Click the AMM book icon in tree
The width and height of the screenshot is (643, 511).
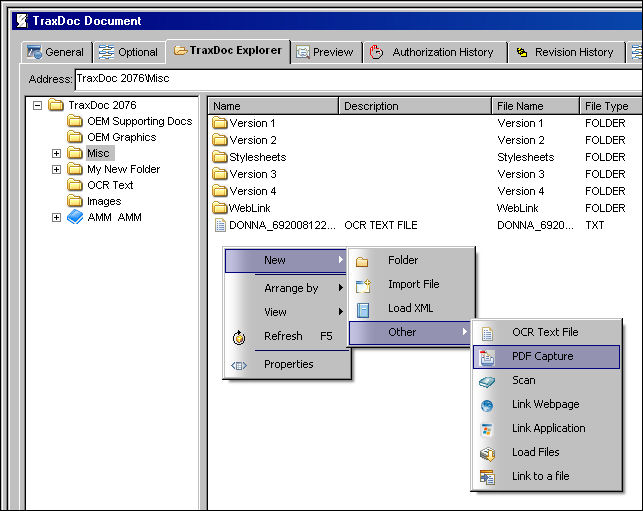75,217
